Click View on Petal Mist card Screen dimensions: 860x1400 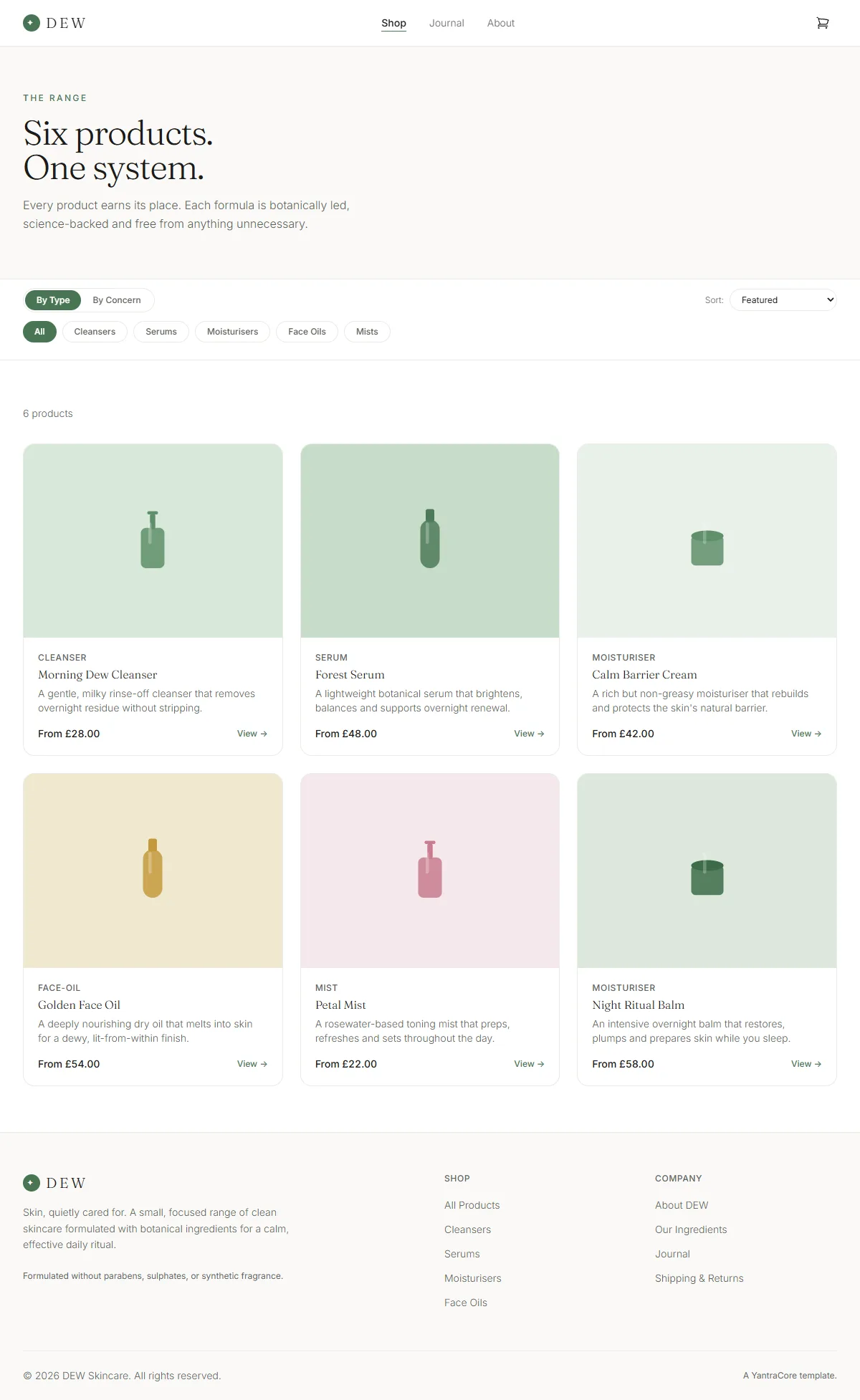pos(529,1064)
